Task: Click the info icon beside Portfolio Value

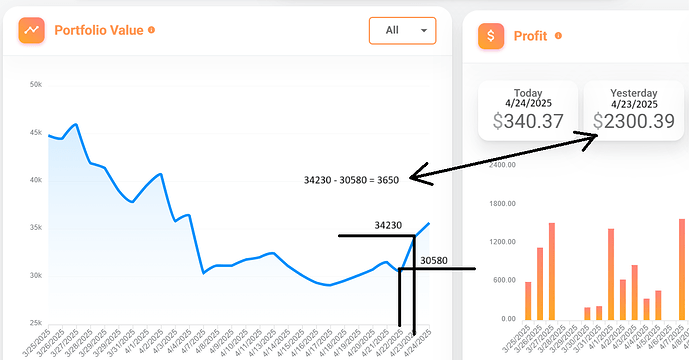Action: point(151,30)
